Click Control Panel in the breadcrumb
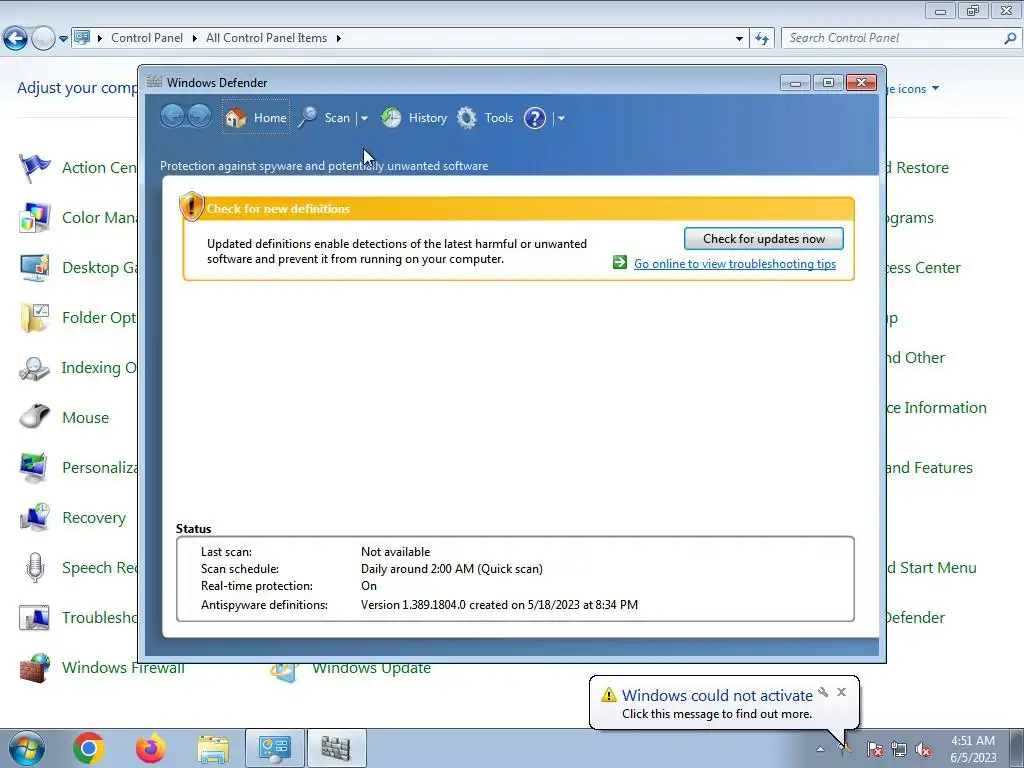 146,38
